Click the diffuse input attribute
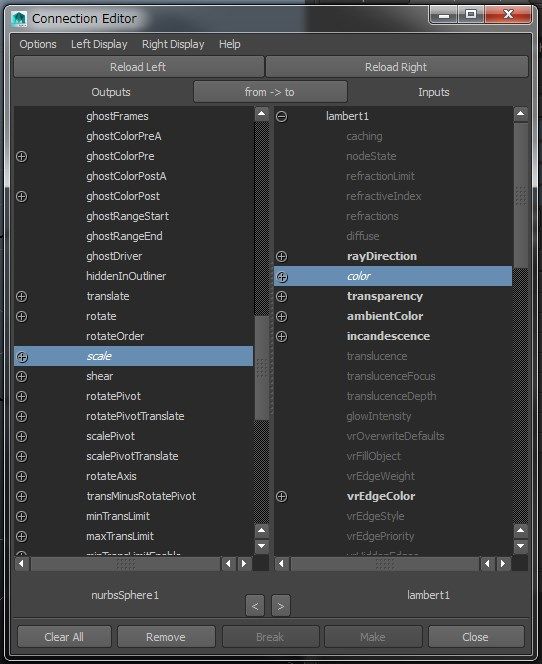Screen dimensions: 542x664 363,236
